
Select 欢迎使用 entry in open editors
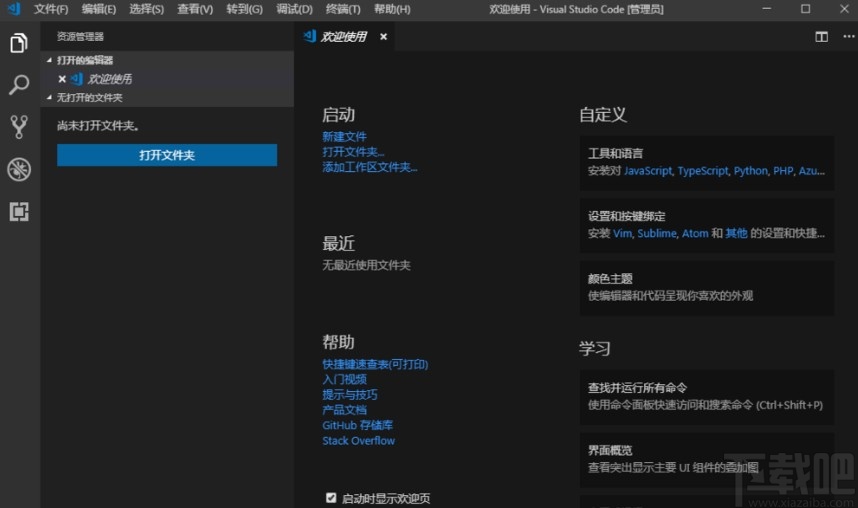tap(167, 79)
